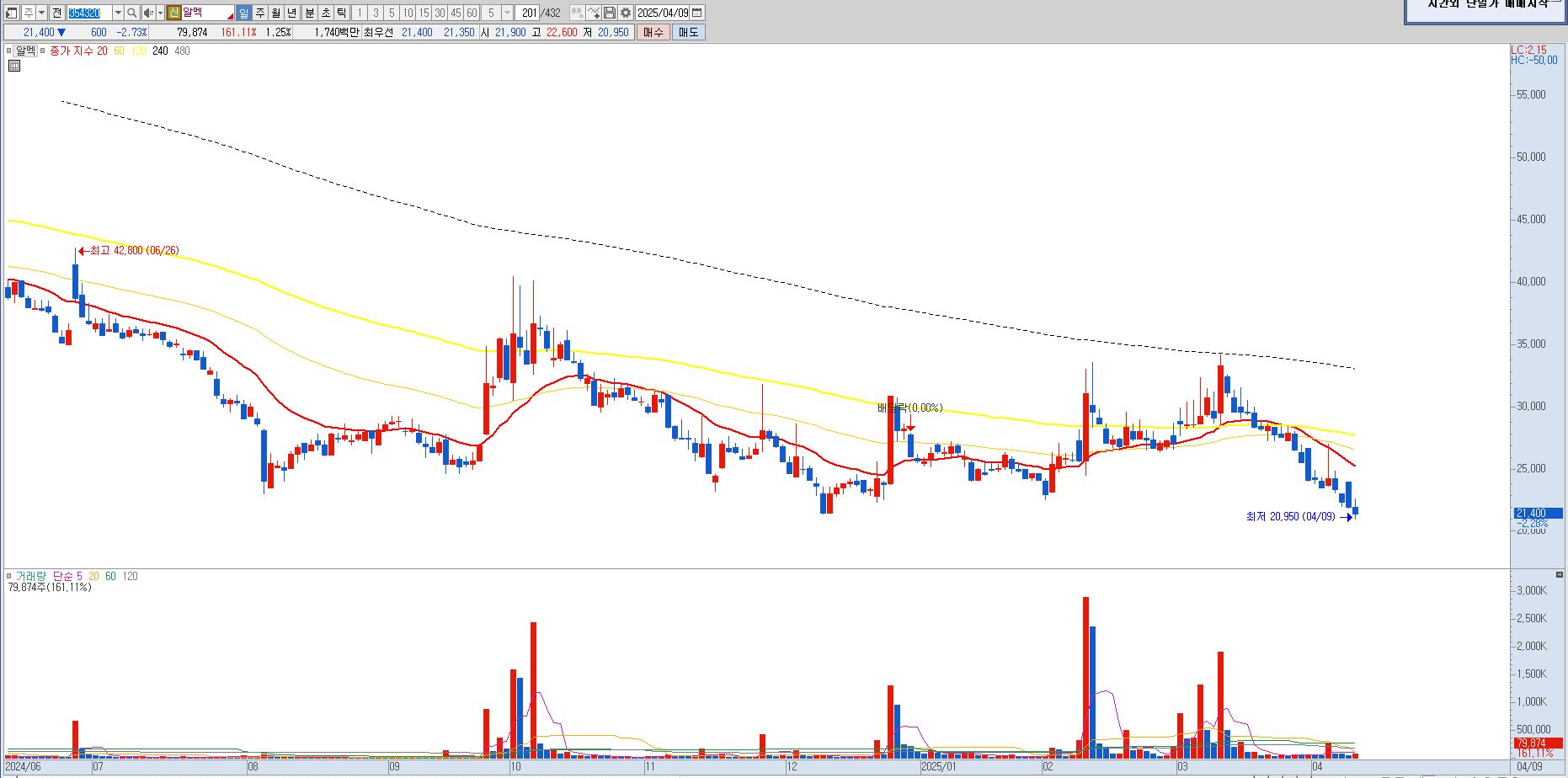Image resolution: width=1568 pixels, height=778 pixels.
Task: Click the stock code 354320 input field
Action: (89, 13)
